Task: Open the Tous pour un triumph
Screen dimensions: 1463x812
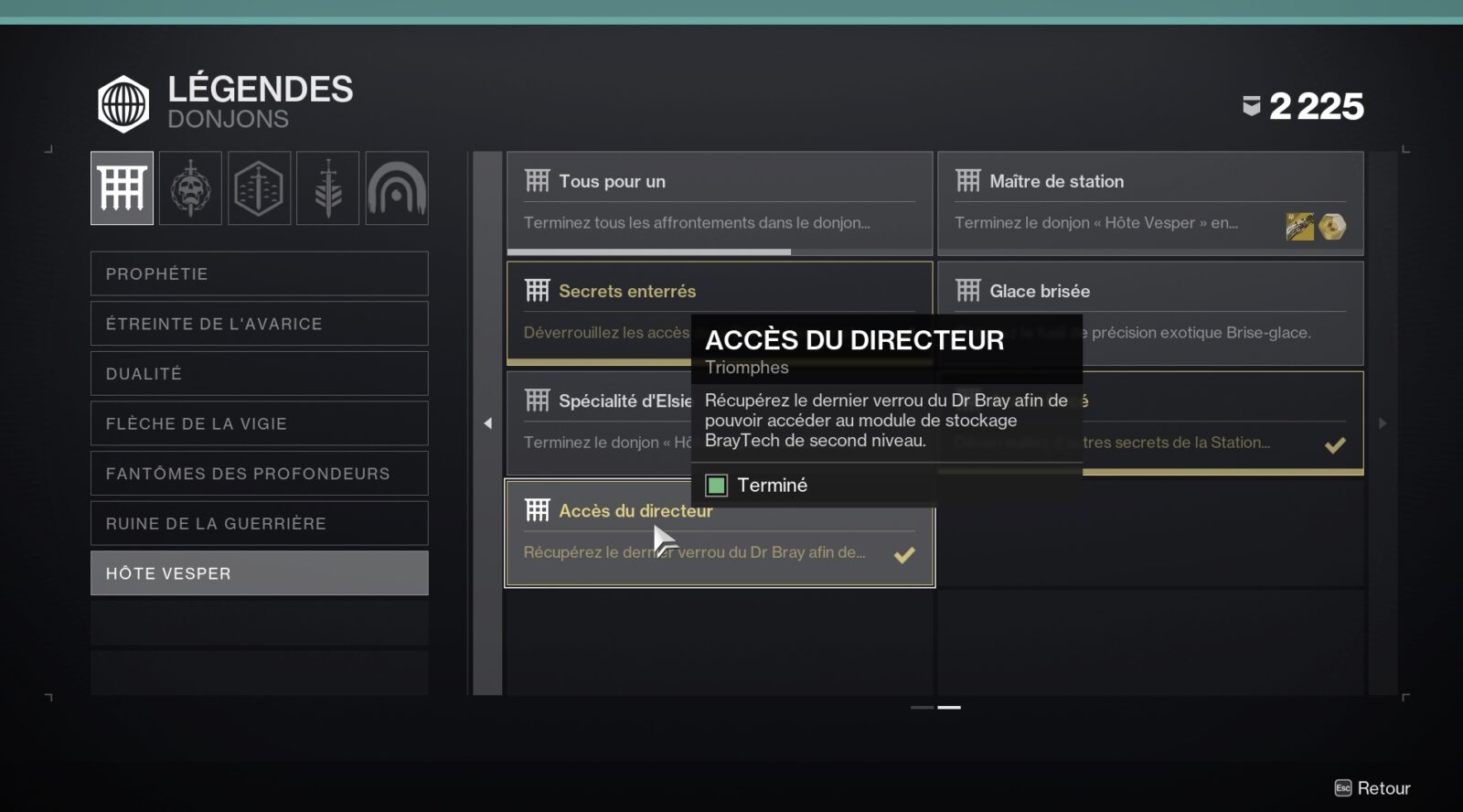Action: click(720, 203)
